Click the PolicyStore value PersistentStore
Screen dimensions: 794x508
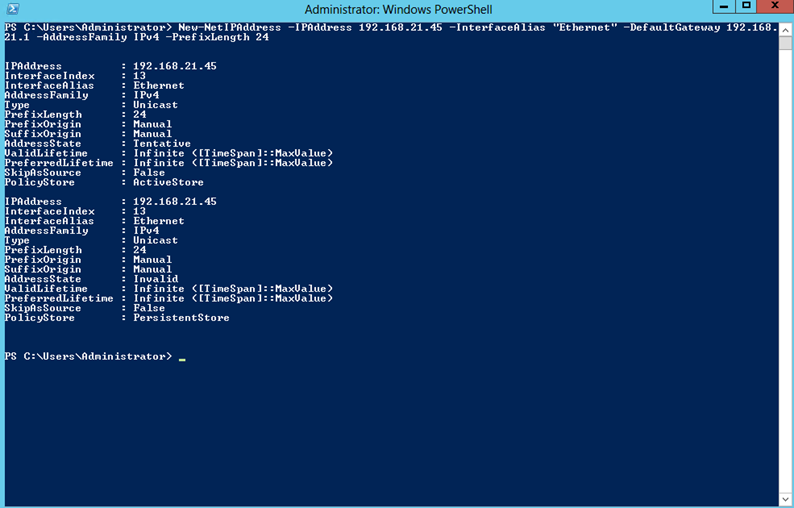(181, 318)
